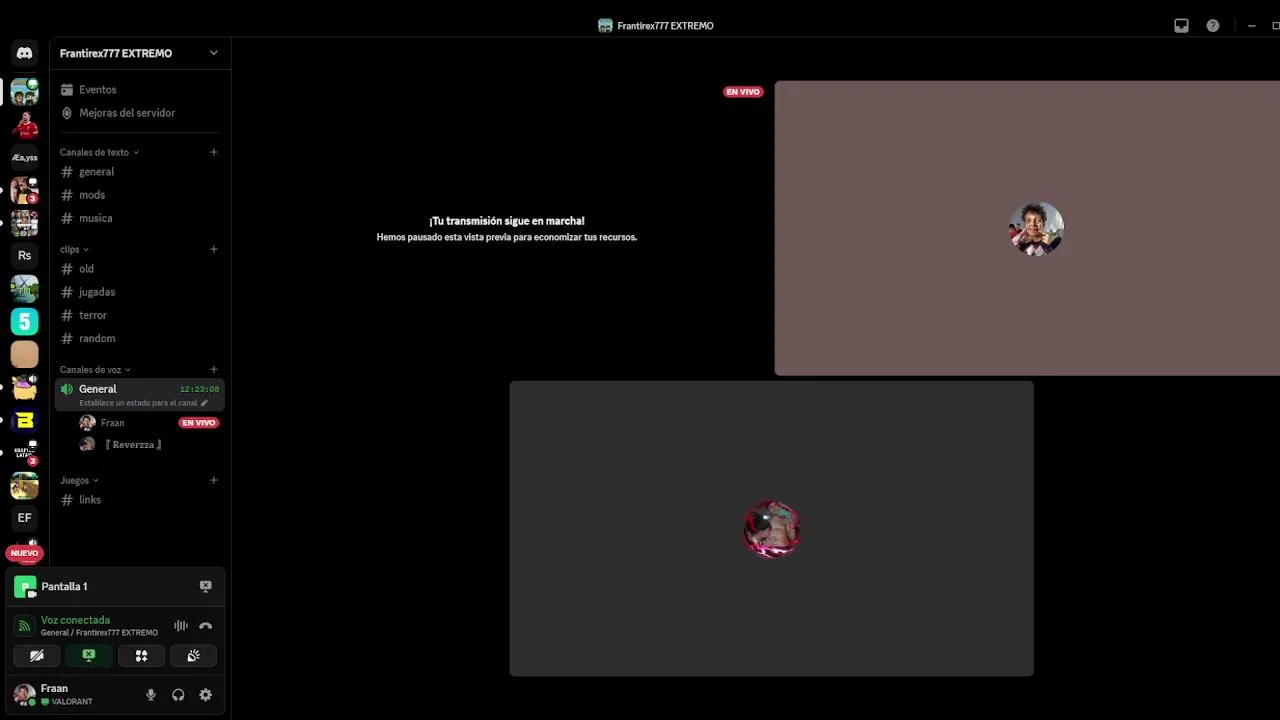This screenshot has width=1280, height=720.
Task: Open the Frantirex777 EXTREMO server menu chevron
Action: tap(213, 53)
